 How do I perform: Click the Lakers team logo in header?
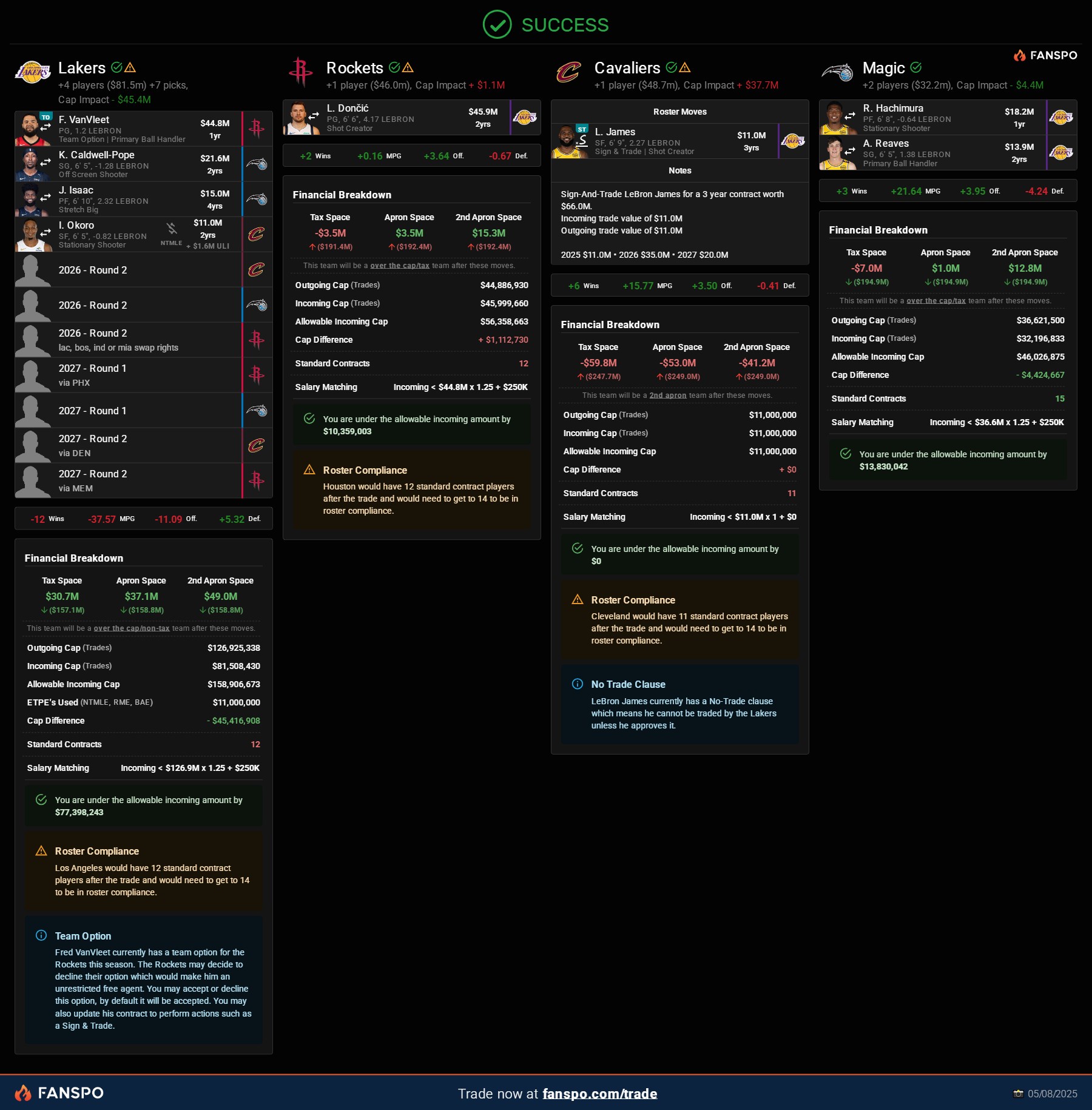(33, 73)
